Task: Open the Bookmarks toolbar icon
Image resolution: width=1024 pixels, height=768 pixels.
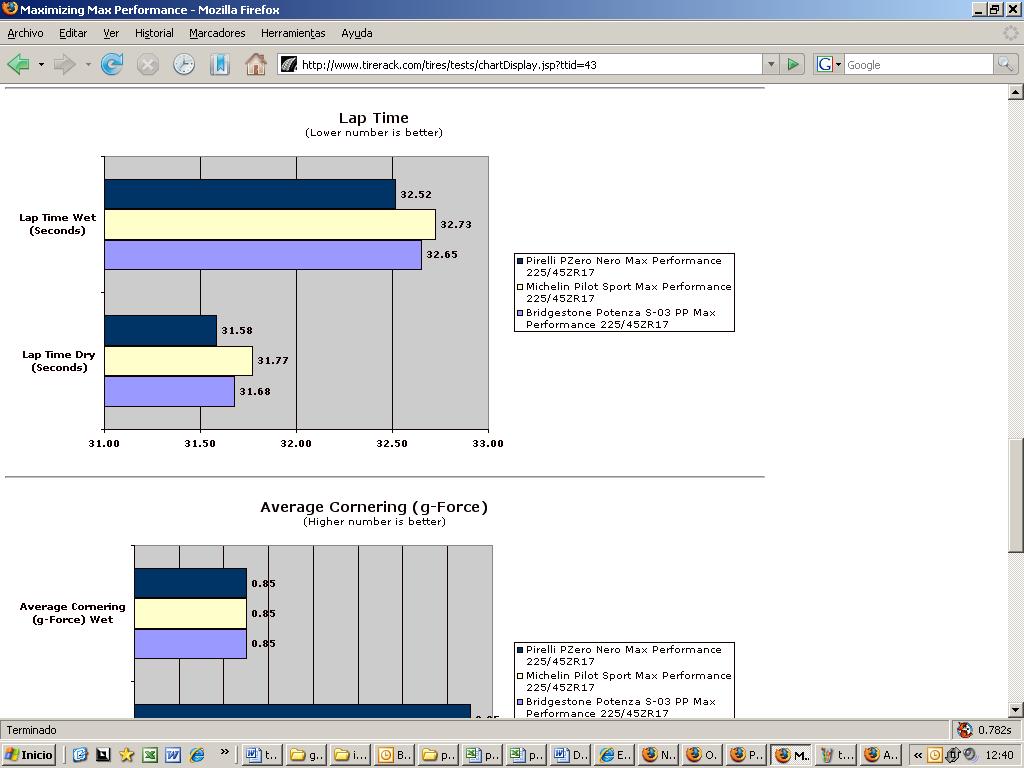Action: pos(219,64)
